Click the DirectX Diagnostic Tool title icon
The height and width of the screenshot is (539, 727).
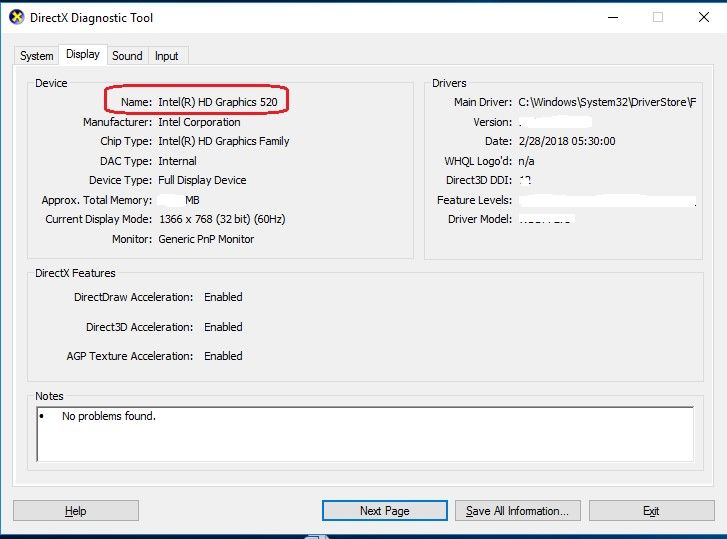[17, 18]
